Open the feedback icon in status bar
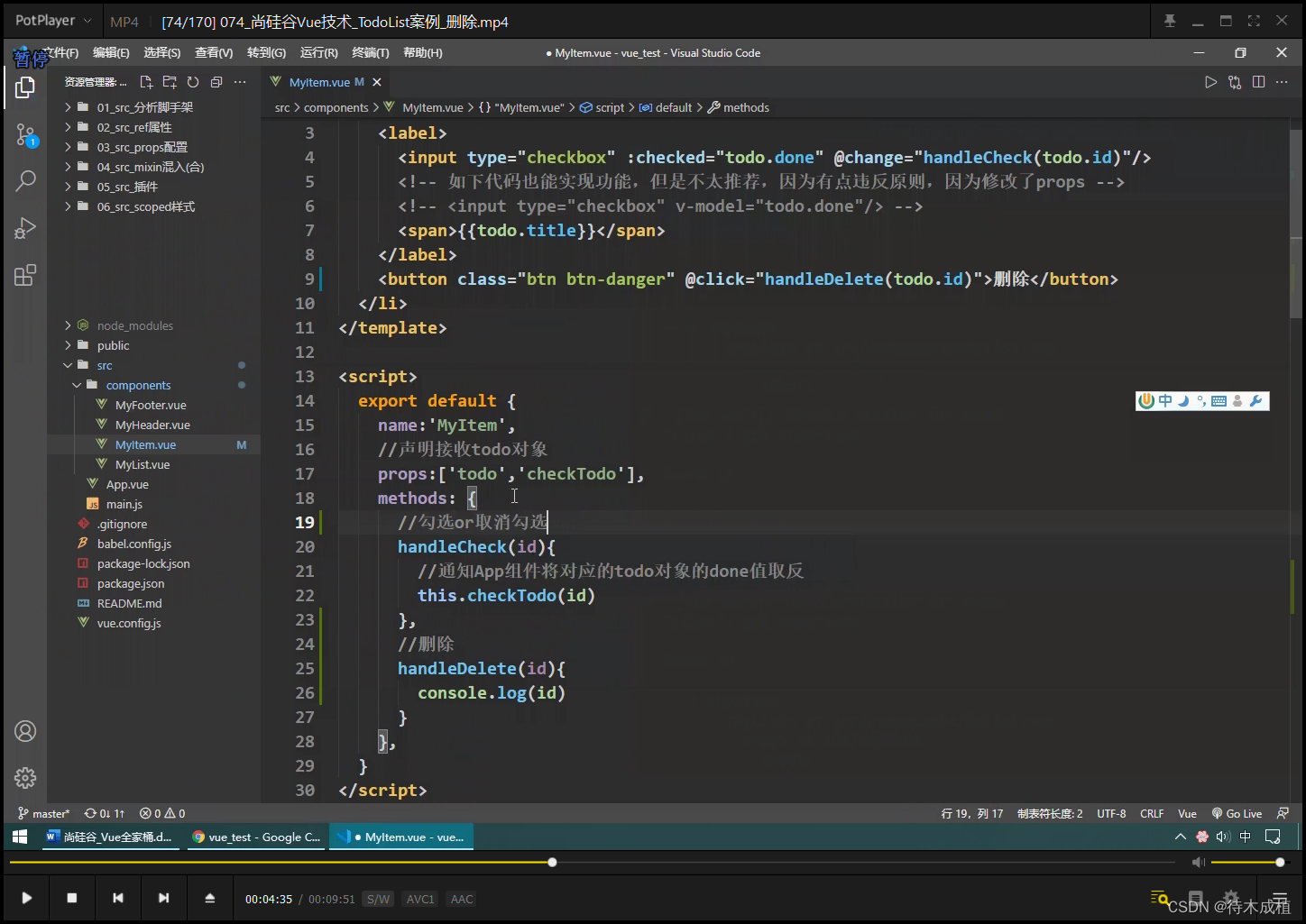 (1283, 813)
